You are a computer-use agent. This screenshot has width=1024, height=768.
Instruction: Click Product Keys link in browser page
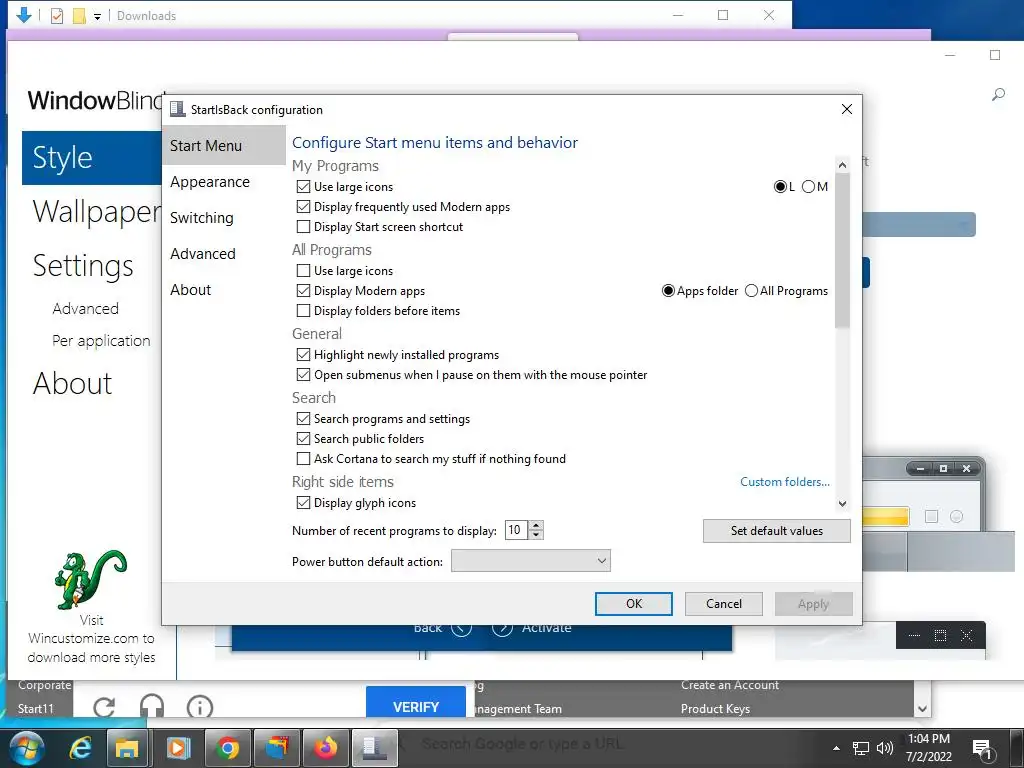[715, 709]
